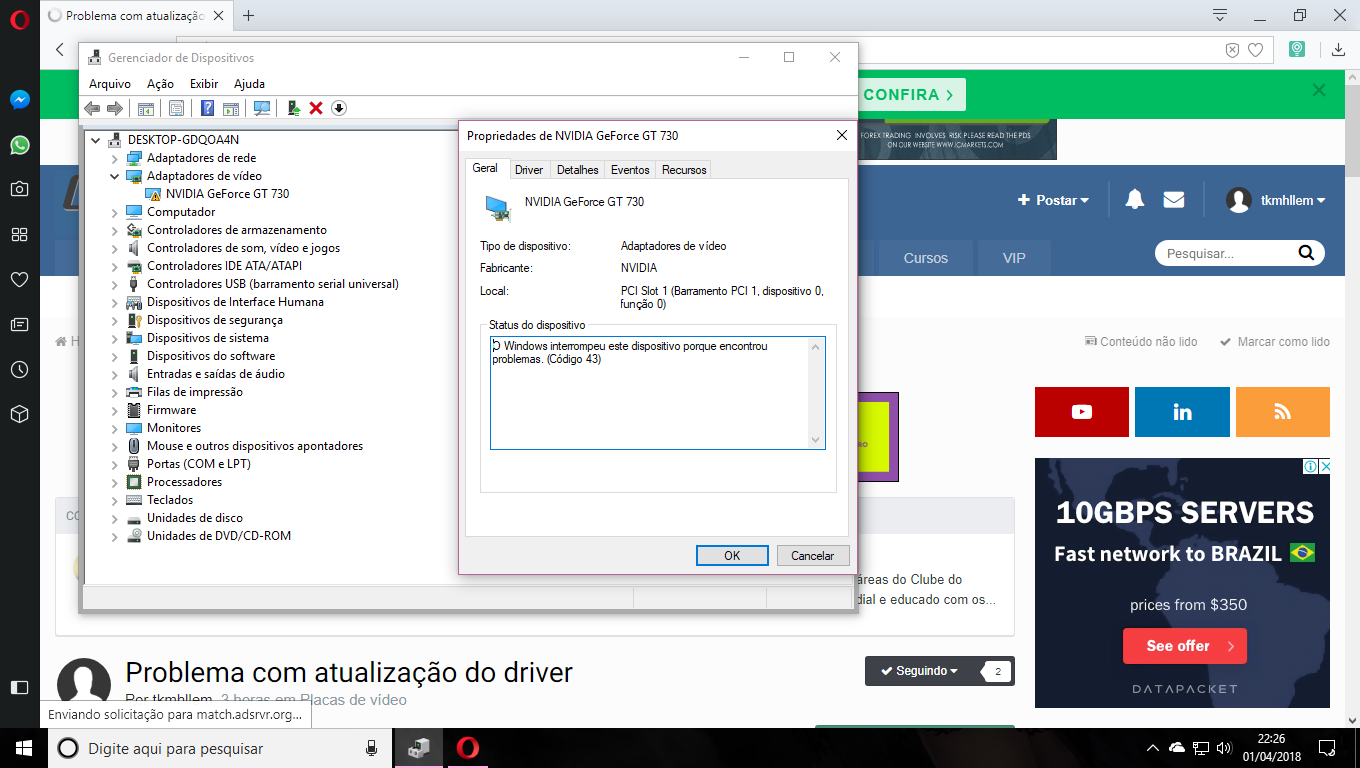This screenshot has height=768, width=1360.
Task: Click the green CONFIRA button
Action: (910, 95)
